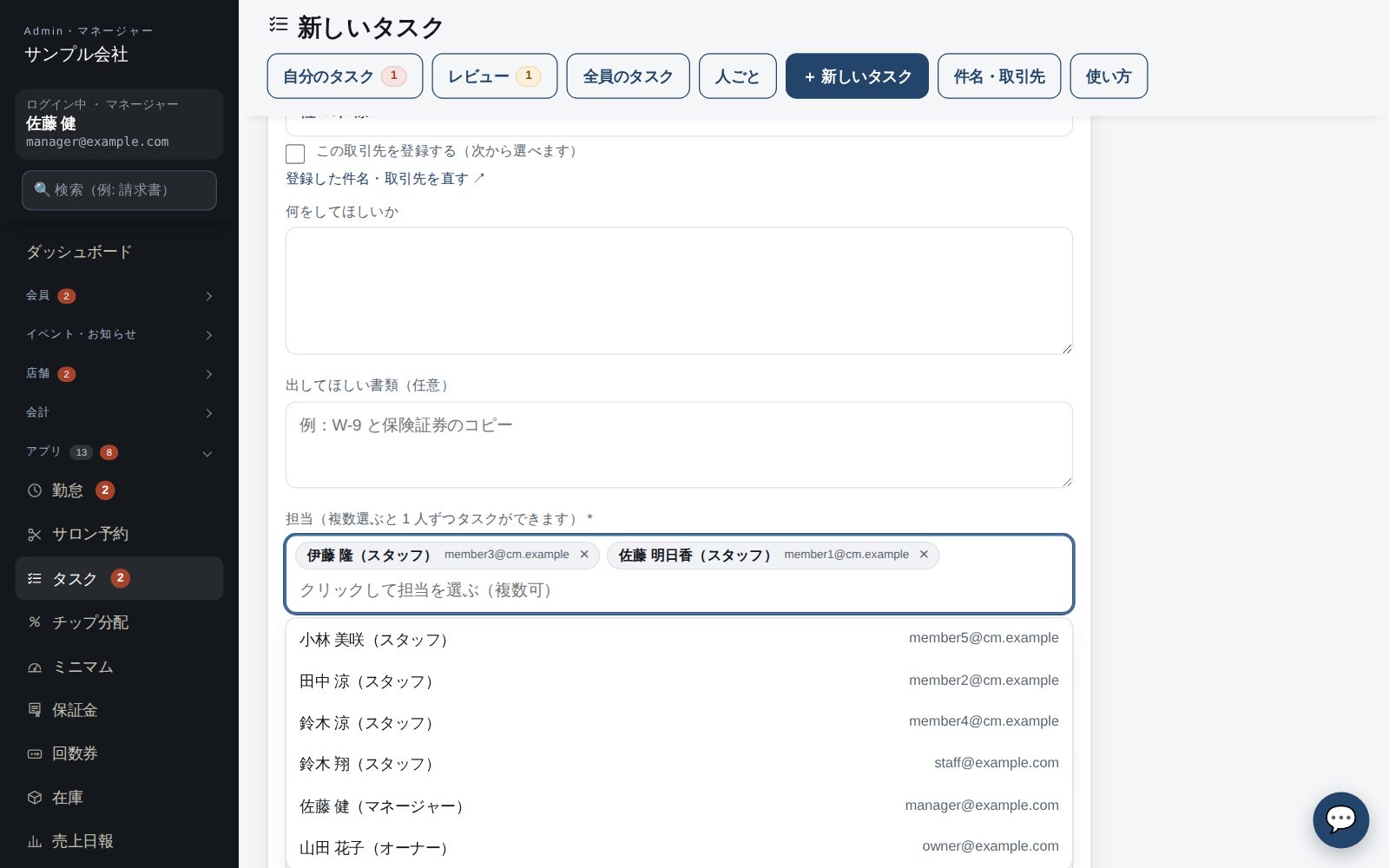Click the sidebar search field
This screenshot has height=868, width=1389.
(119, 190)
